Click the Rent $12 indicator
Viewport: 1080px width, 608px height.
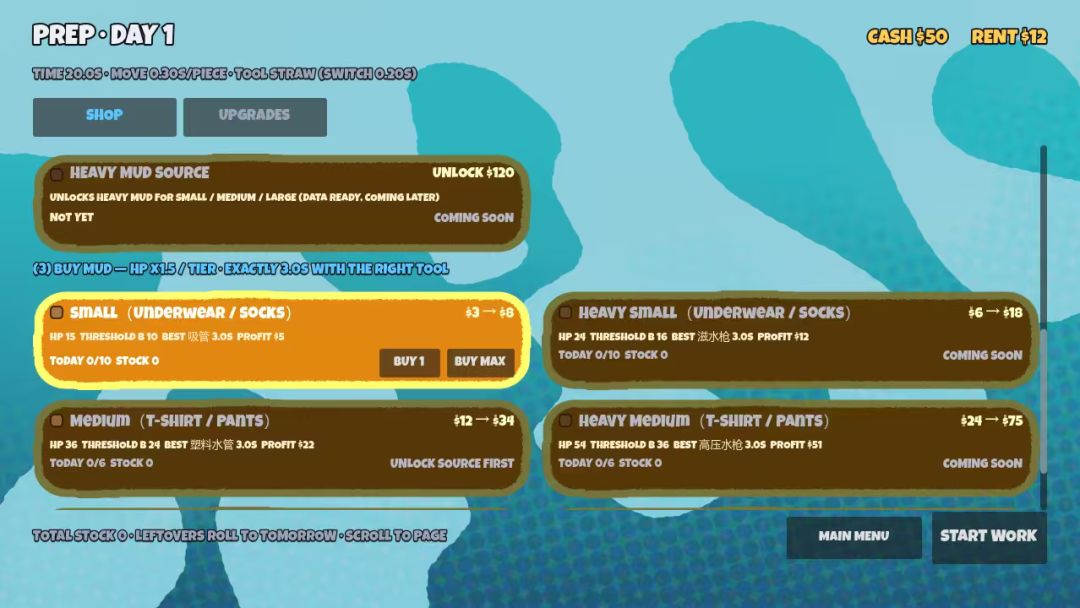coord(1009,36)
